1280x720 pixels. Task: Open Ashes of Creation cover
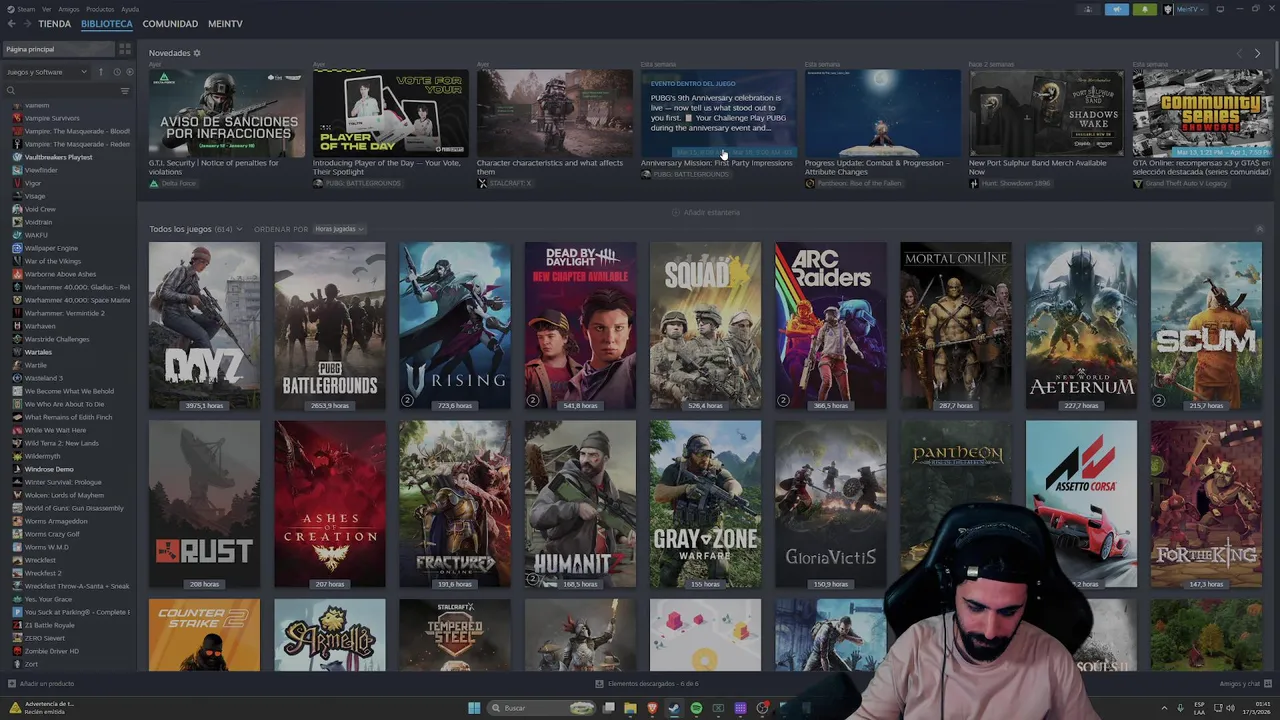click(329, 504)
